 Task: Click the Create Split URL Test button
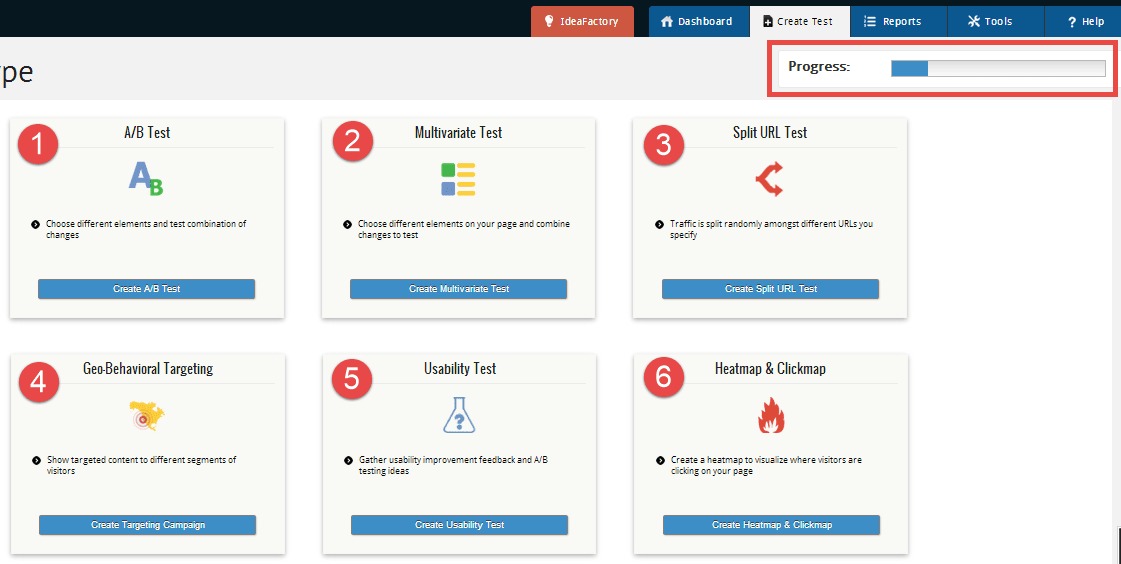(770, 289)
